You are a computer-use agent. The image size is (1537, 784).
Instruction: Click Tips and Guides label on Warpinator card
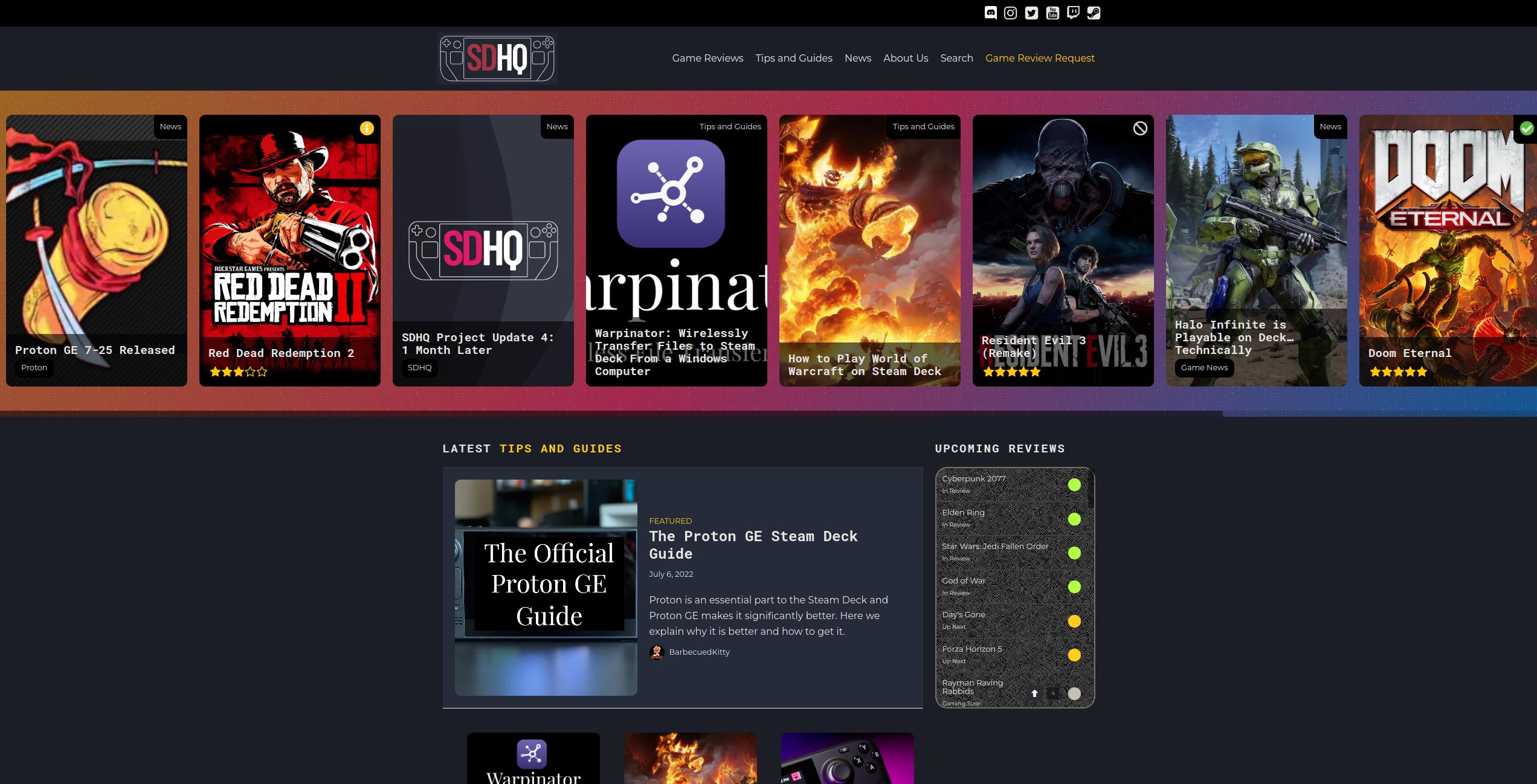click(730, 126)
